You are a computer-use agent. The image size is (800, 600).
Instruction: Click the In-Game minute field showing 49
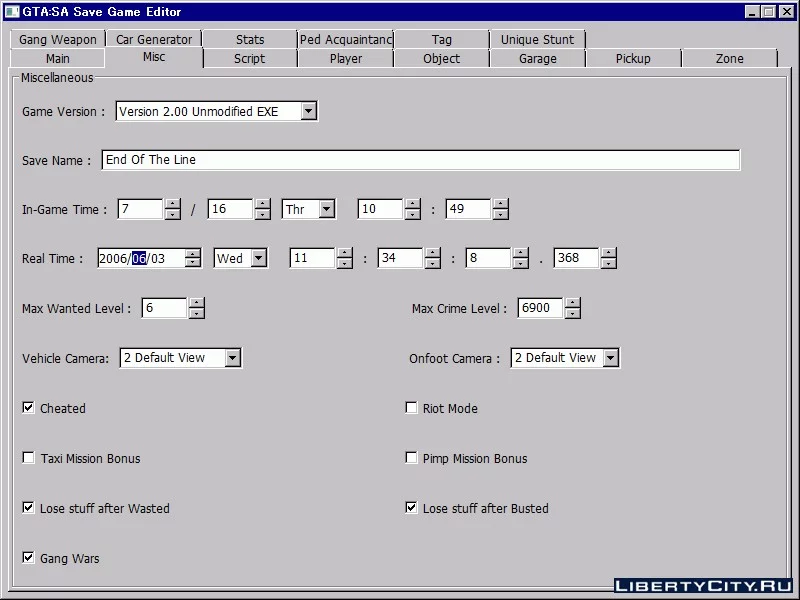[x=468, y=209]
